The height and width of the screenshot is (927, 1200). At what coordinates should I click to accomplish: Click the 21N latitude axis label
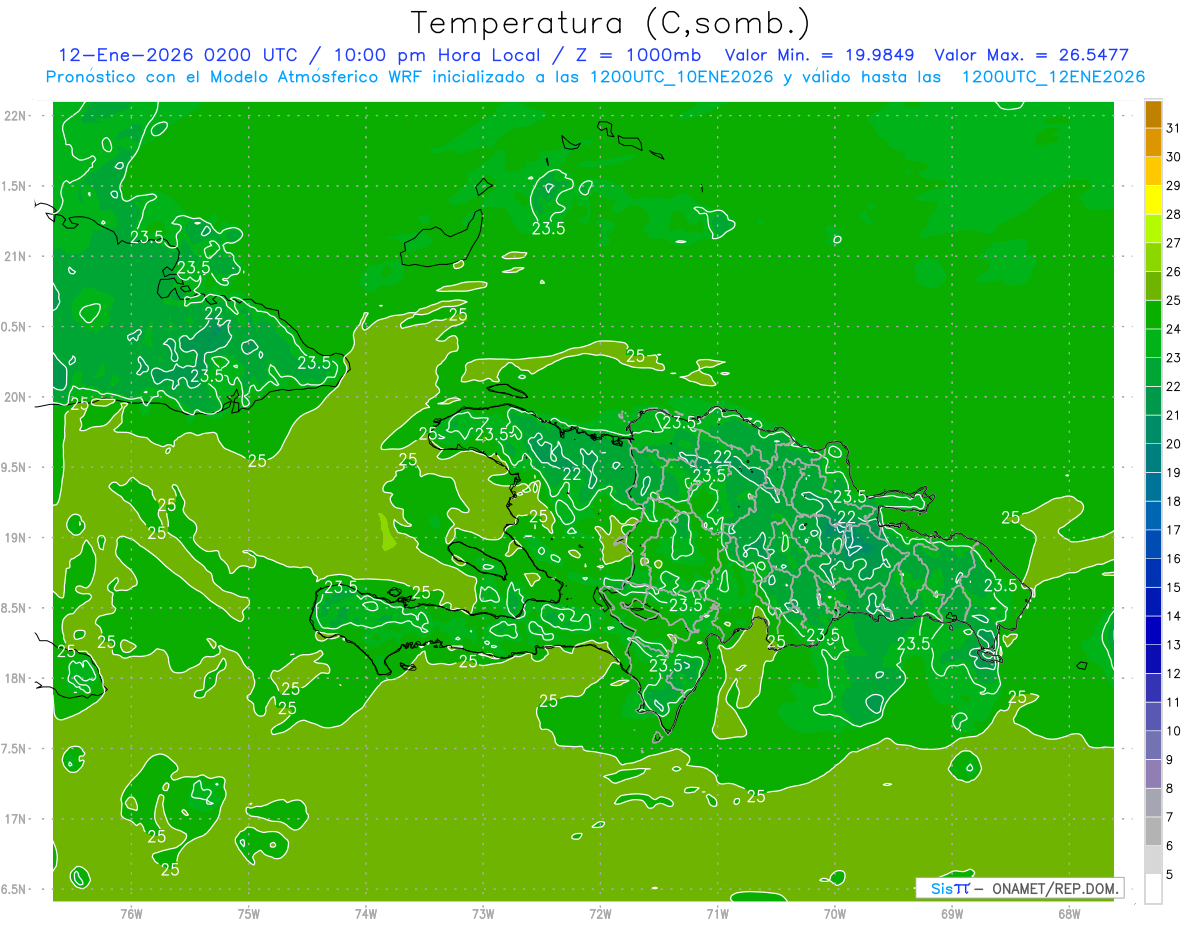click(x=17, y=256)
